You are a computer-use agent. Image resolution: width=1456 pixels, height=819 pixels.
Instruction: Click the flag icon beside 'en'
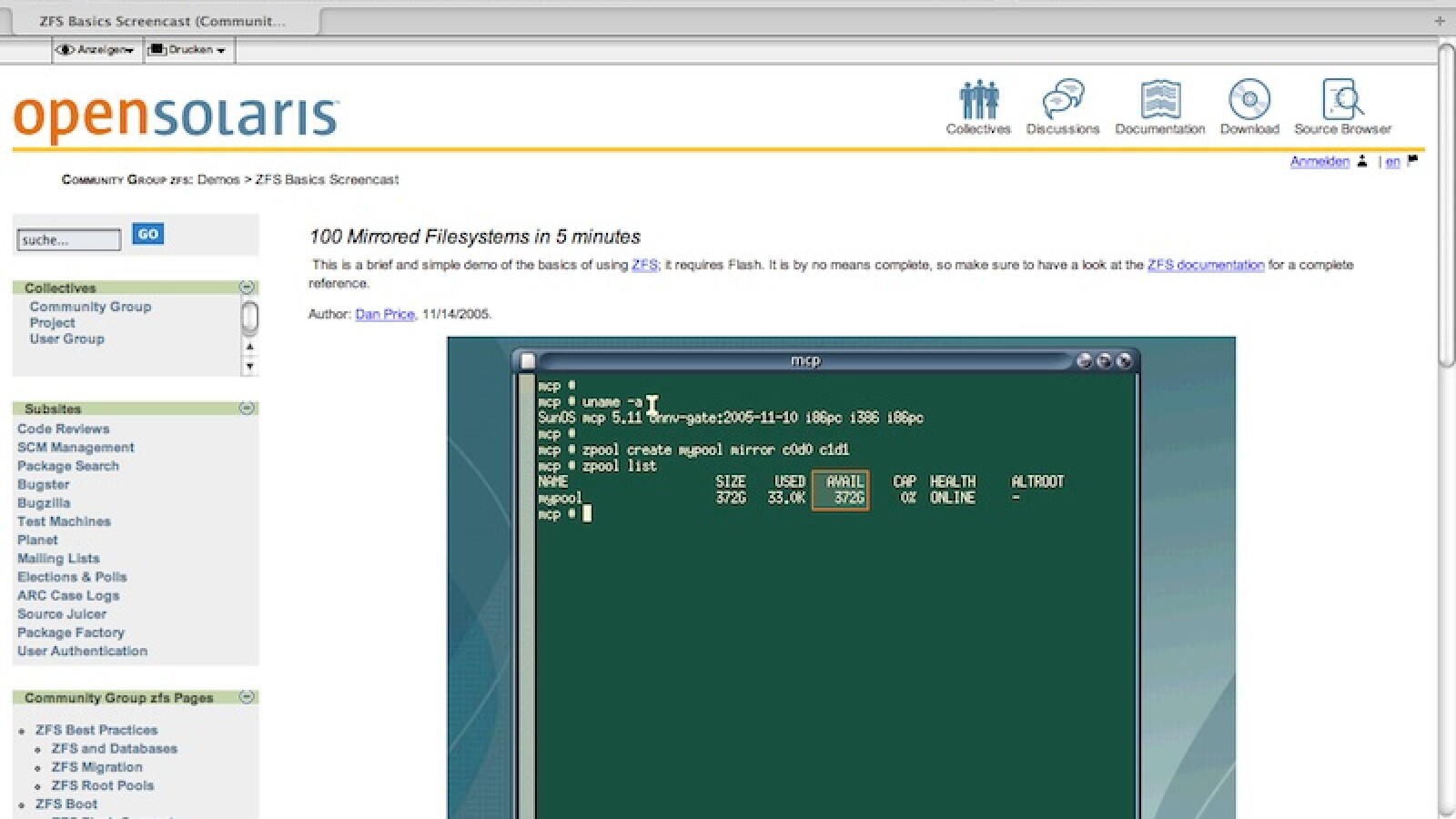point(1412,161)
